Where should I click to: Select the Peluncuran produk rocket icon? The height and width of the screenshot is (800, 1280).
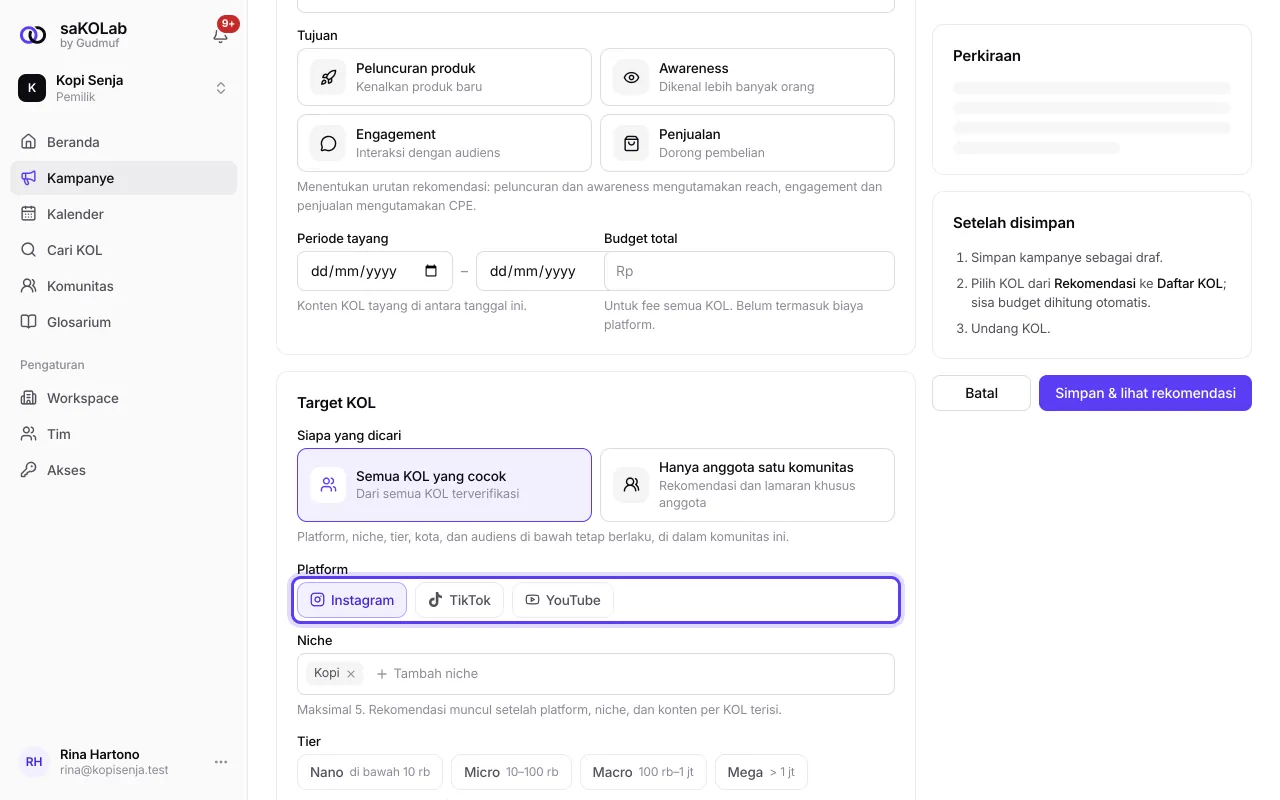point(328,77)
